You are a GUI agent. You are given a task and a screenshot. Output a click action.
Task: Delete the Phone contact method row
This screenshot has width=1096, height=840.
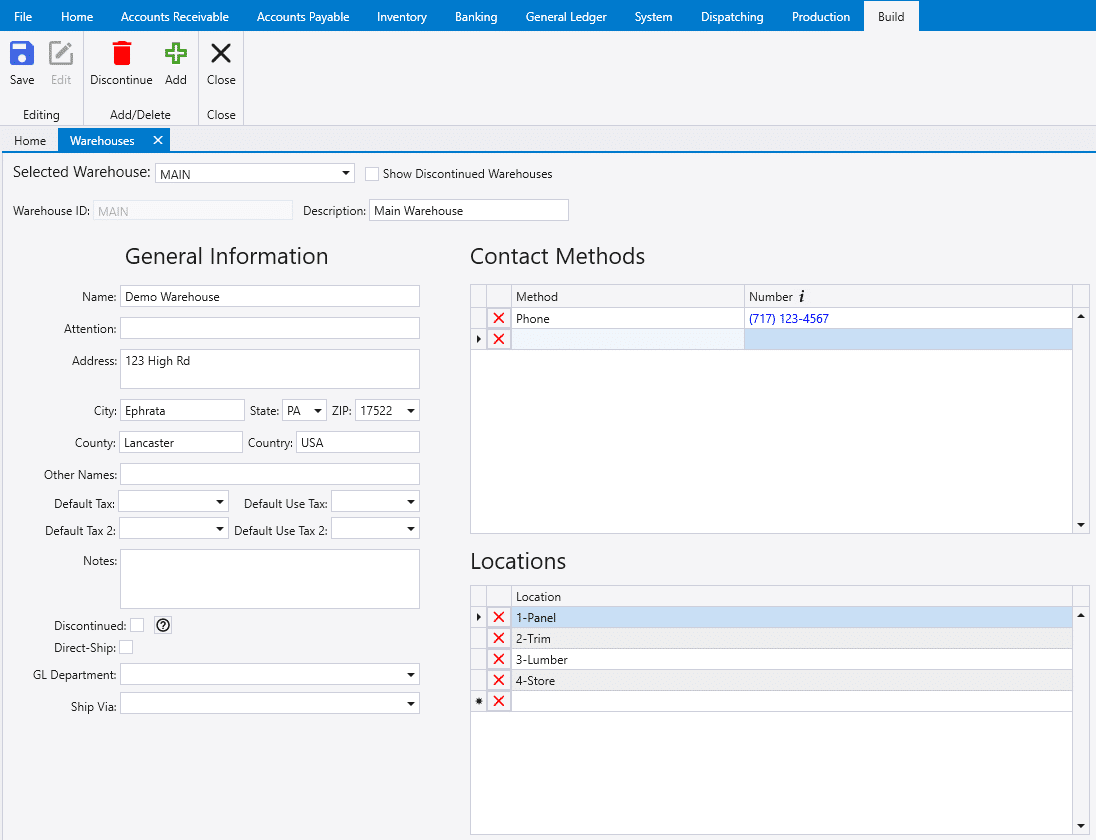[499, 319]
